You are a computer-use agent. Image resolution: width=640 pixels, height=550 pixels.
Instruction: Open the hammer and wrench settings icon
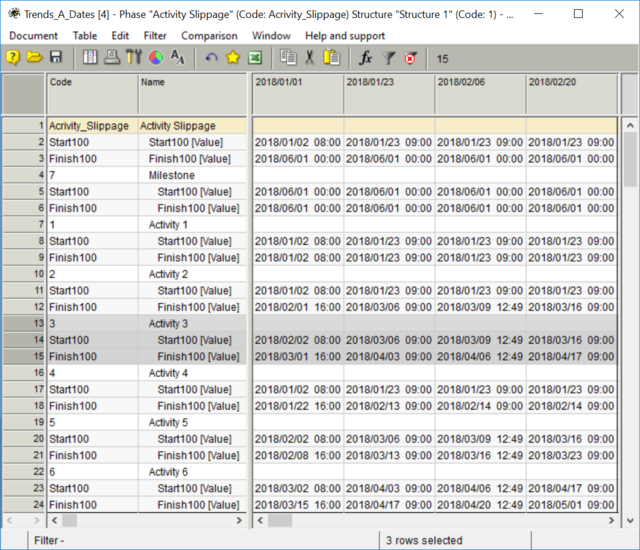pos(133,58)
